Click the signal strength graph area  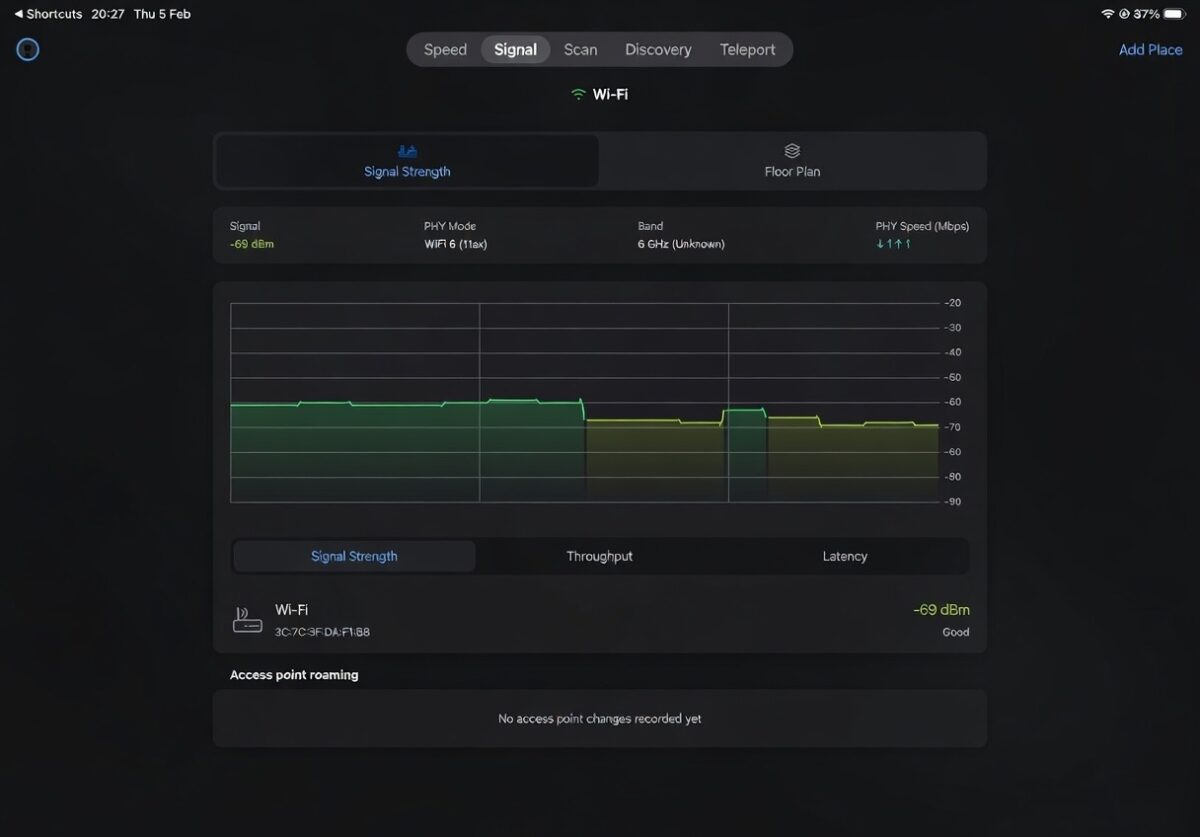coord(585,402)
